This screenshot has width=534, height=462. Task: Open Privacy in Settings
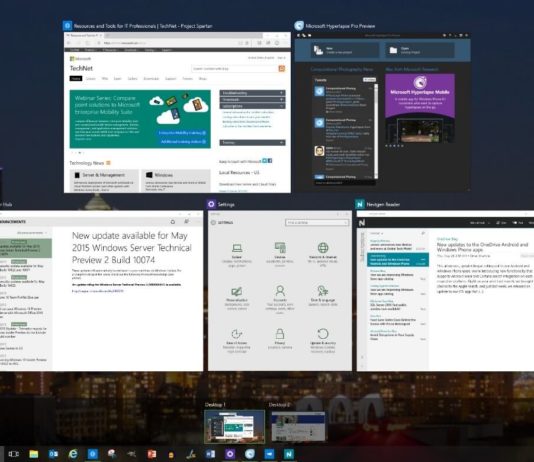coord(280,339)
